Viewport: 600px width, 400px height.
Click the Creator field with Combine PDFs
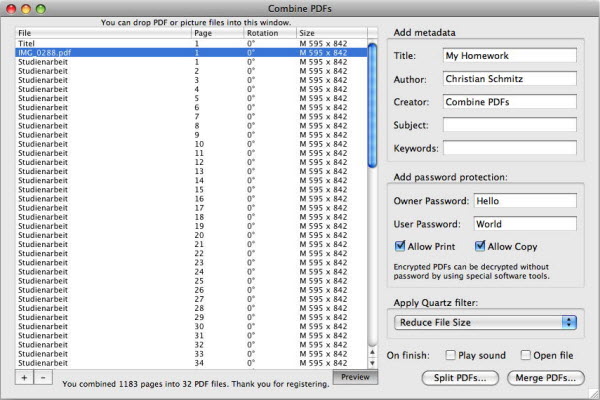[510, 102]
